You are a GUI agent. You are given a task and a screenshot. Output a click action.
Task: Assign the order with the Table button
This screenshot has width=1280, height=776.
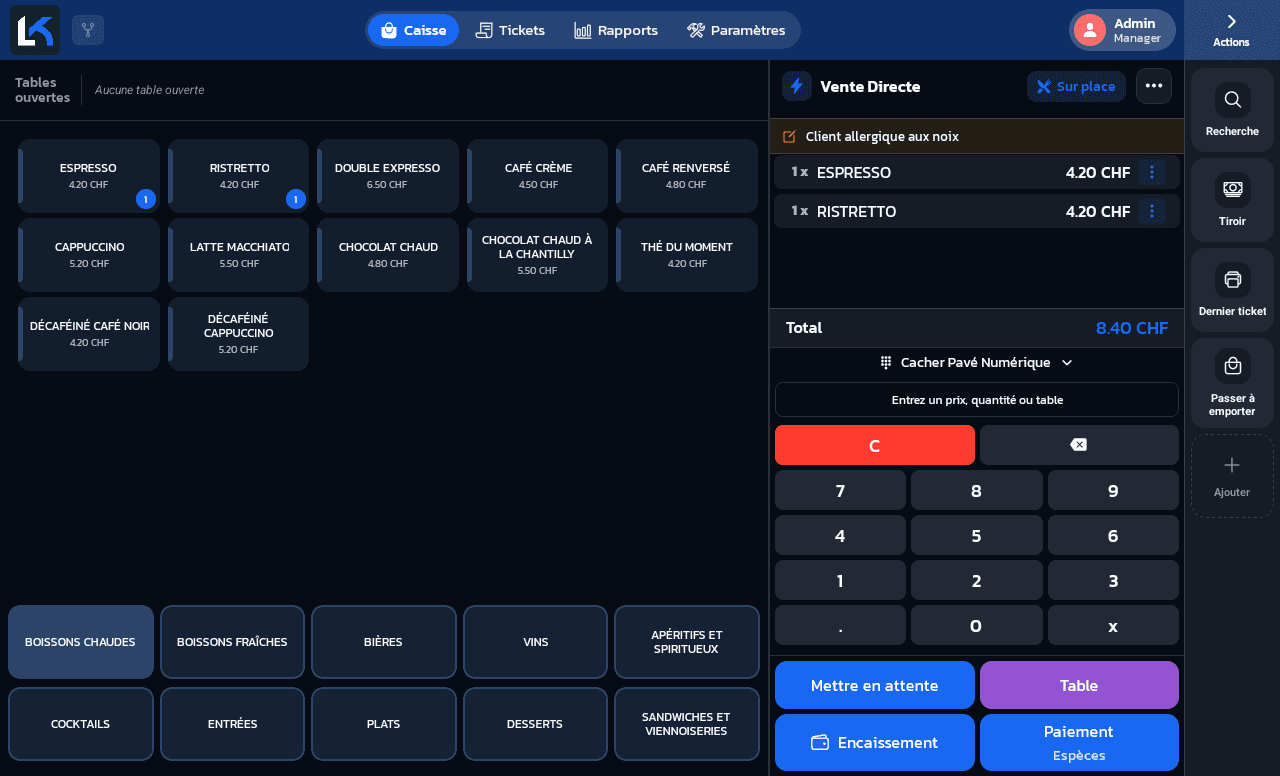pos(1079,685)
